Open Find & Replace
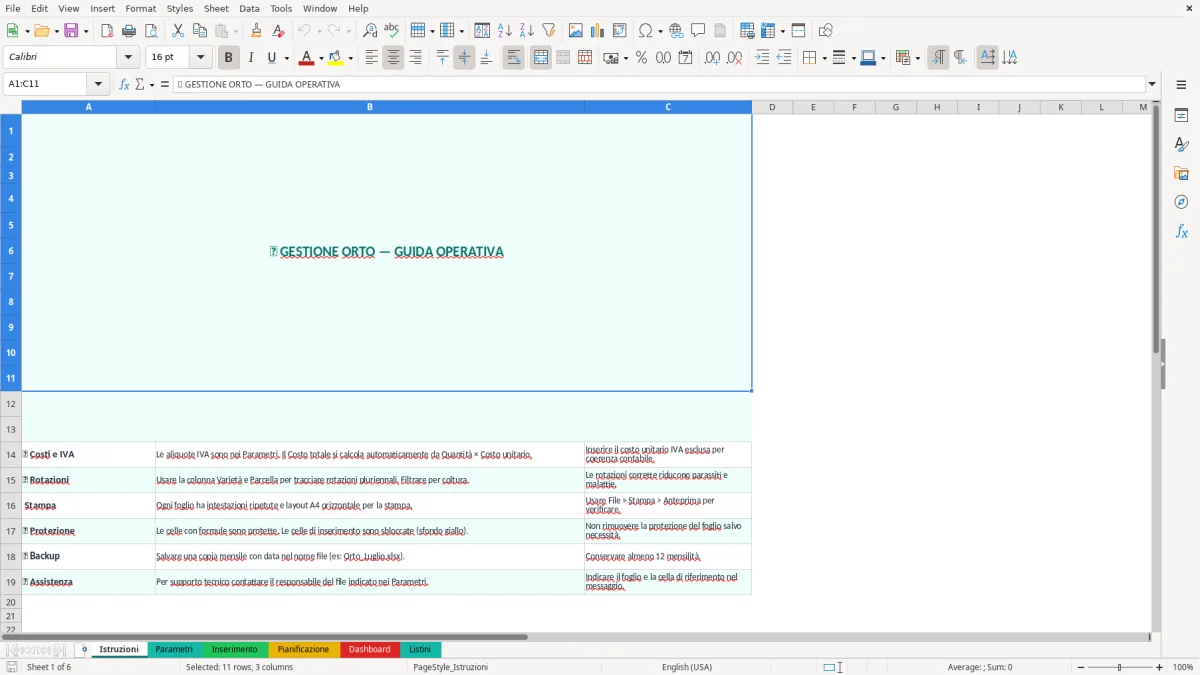 [370, 31]
